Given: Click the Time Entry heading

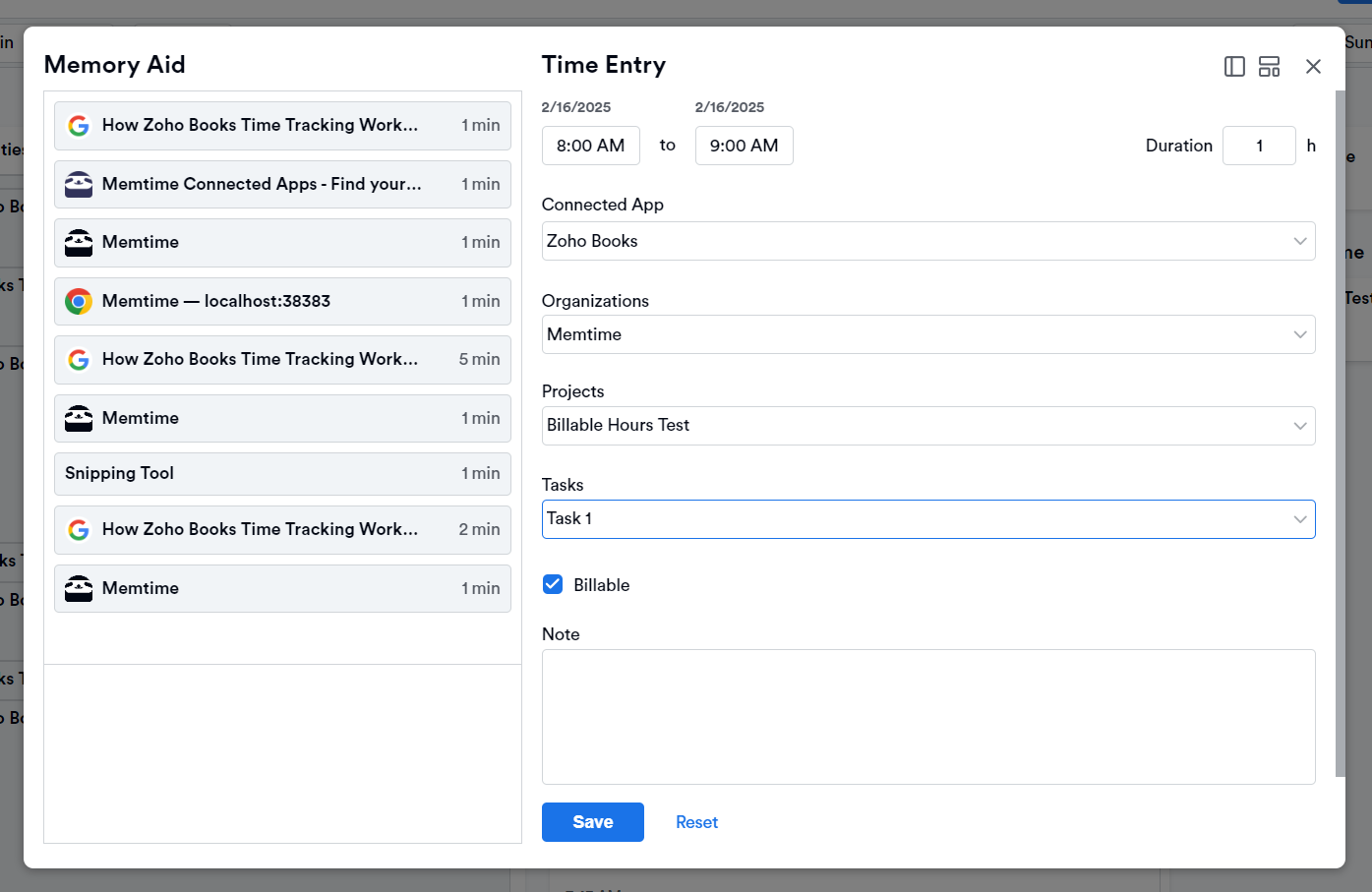Looking at the screenshot, I should [x=604, y=65].
